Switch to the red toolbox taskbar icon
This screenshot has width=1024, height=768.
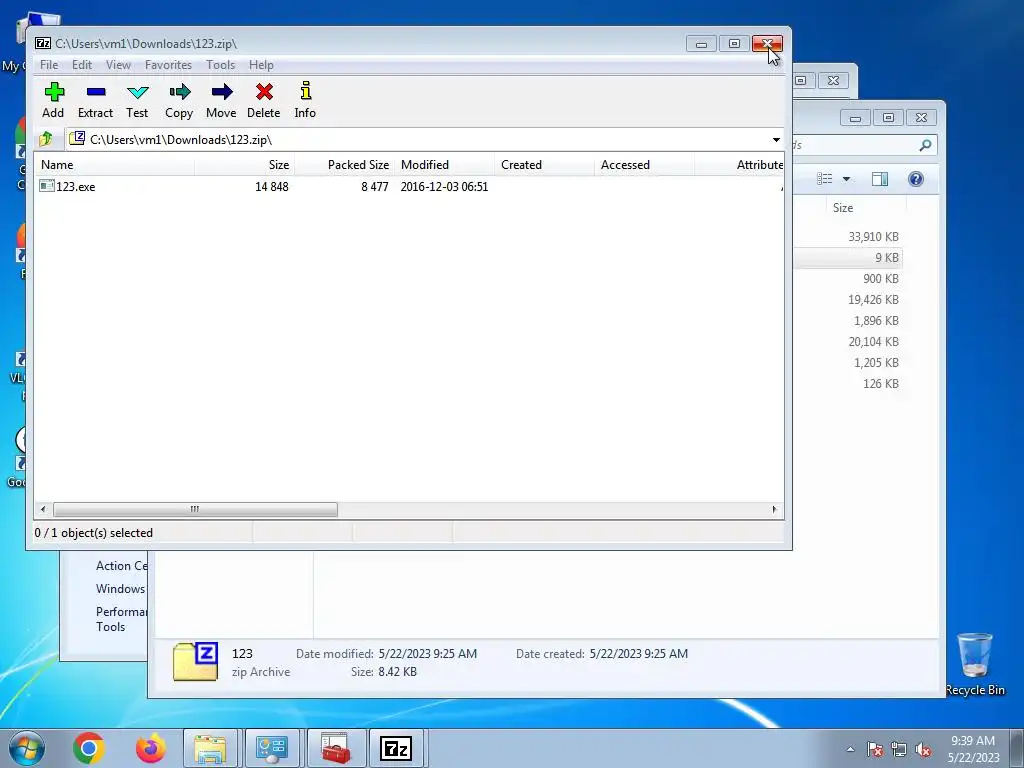pyautogui.click(x=336, y=748)
